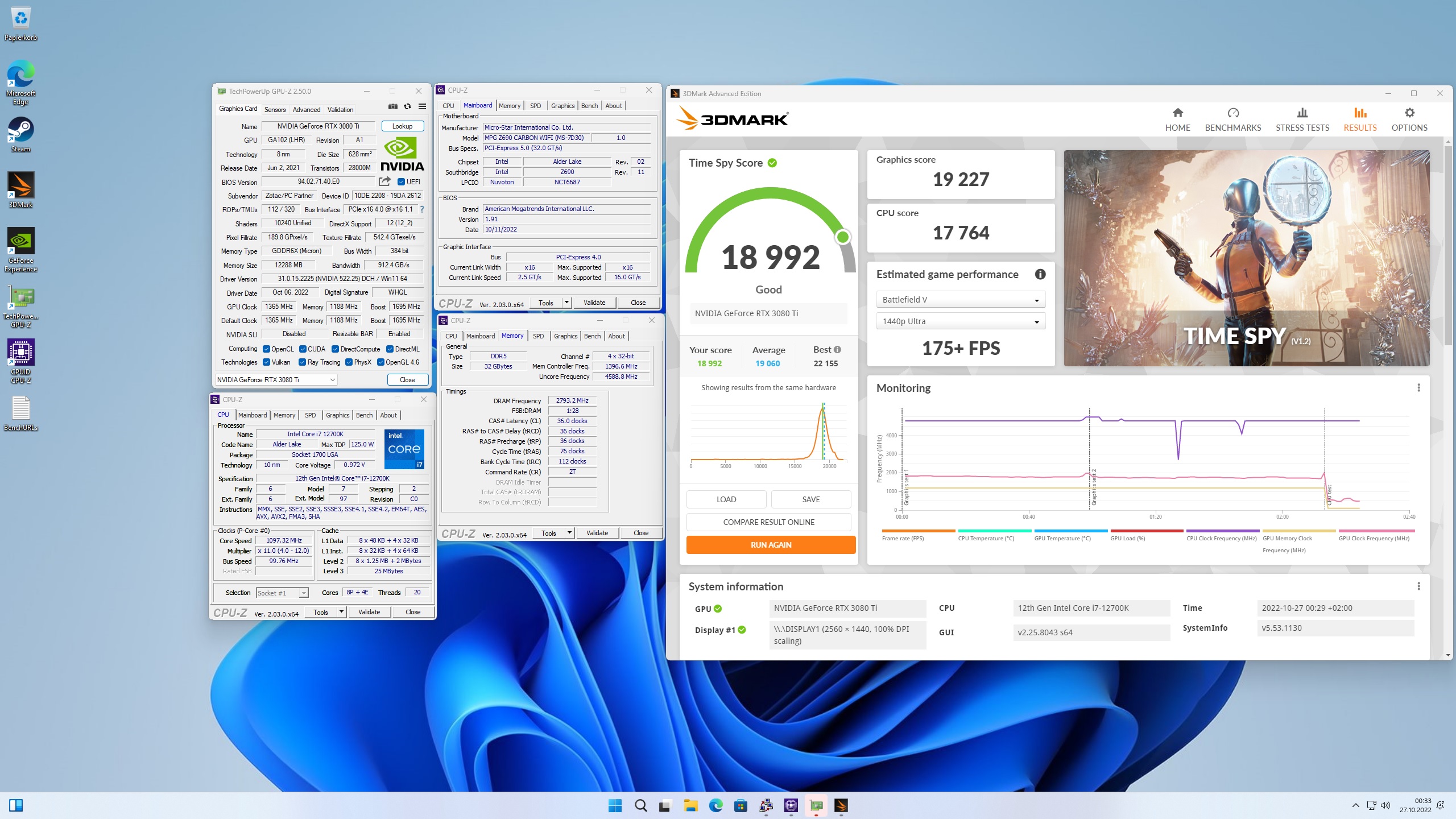Open the widgets panel icon in taskbar
The image size is (1456, 819).
coord(16,805)
